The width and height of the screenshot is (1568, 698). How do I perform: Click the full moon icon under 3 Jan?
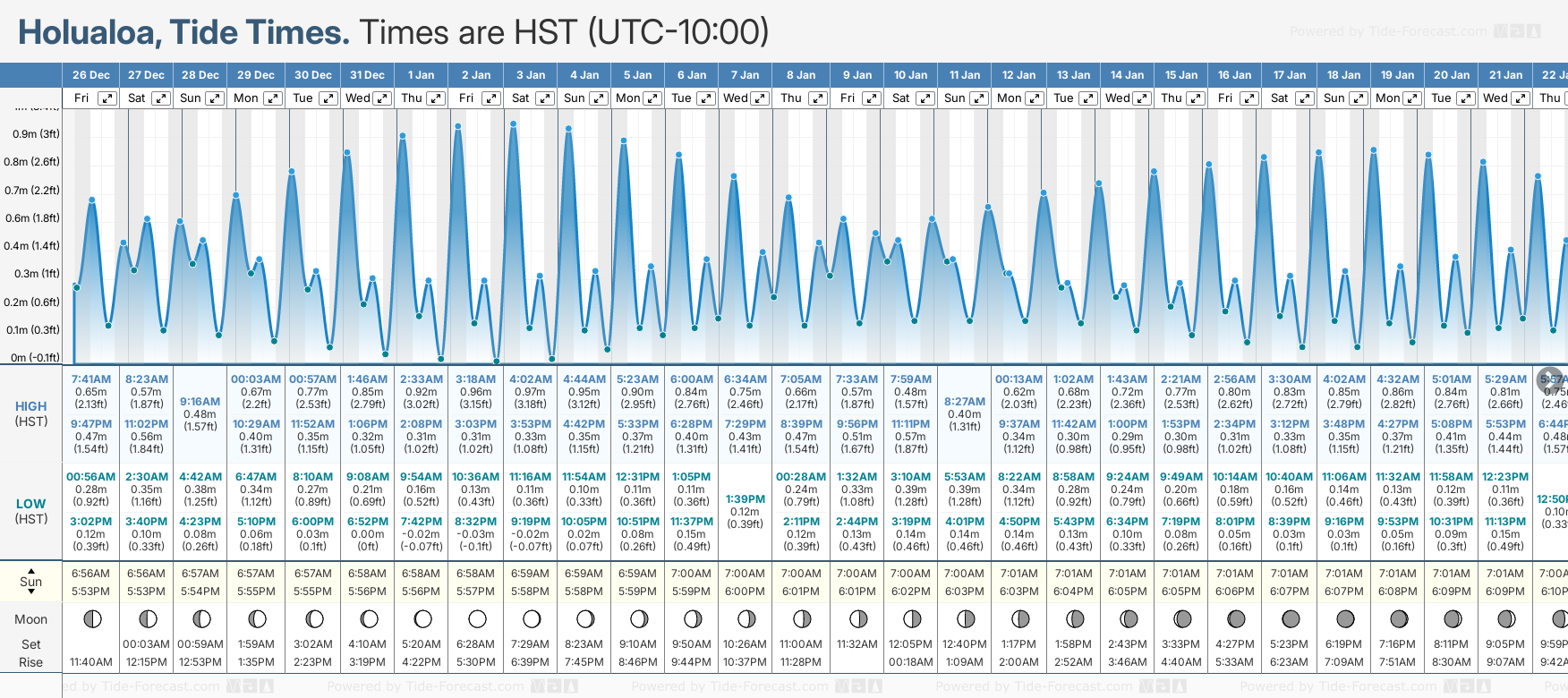[531, 619]
